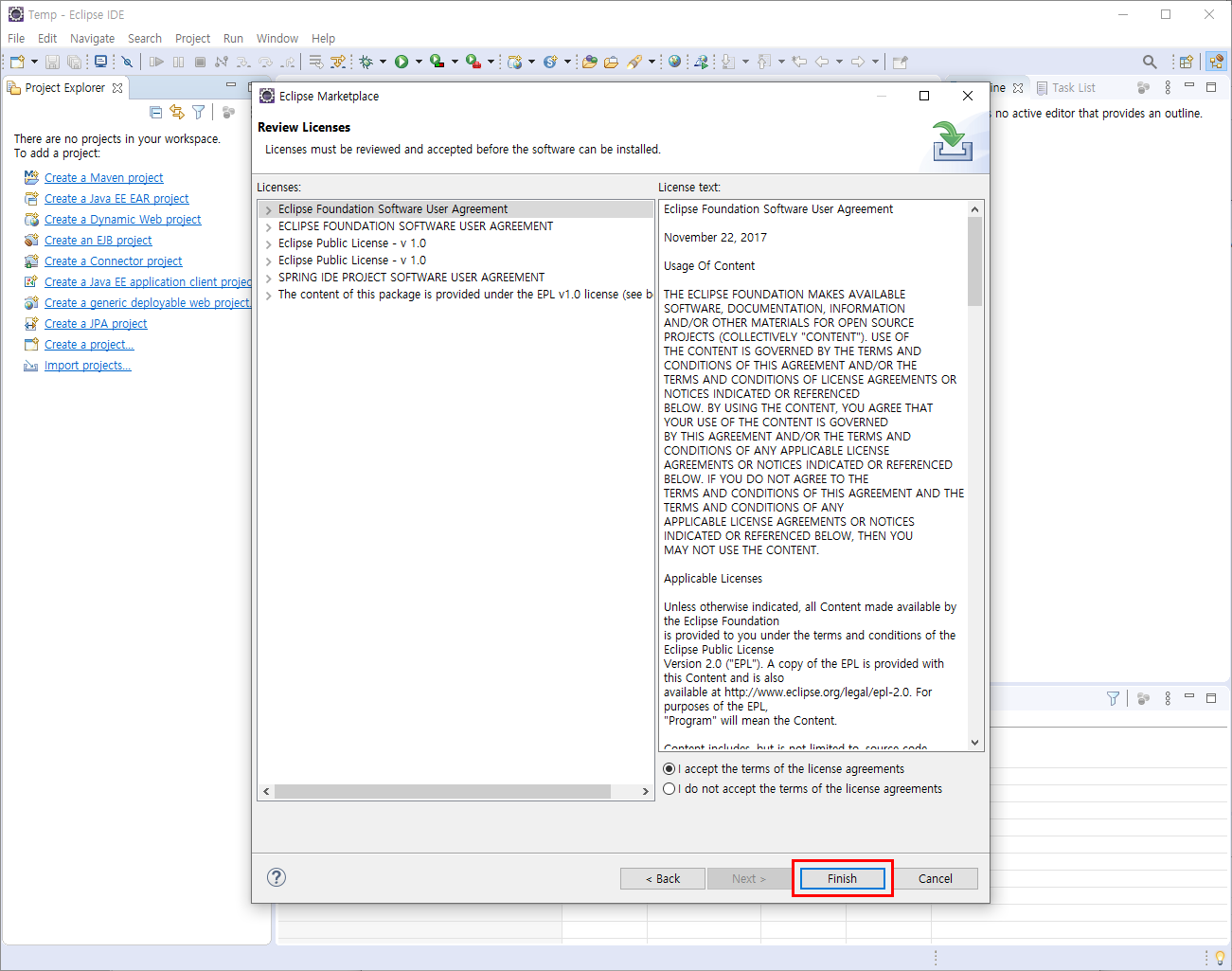The image size is (1232, 971).
Task: Toggle Skip All Breakpoints icon
Action: pos(127,62)
